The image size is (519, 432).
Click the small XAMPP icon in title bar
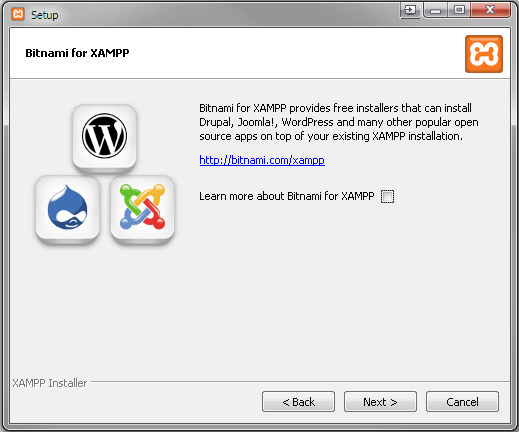(18, 14)
